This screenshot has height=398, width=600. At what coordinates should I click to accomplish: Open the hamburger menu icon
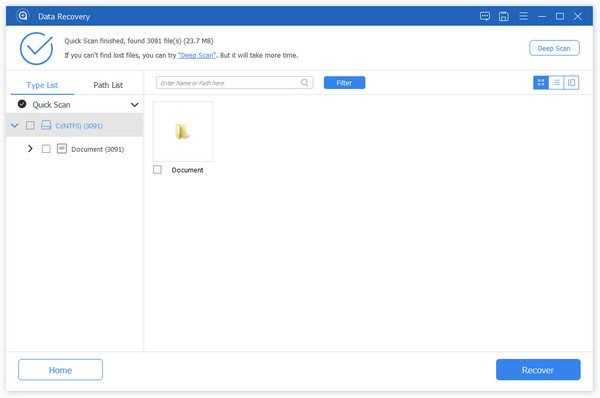(523, 16)
